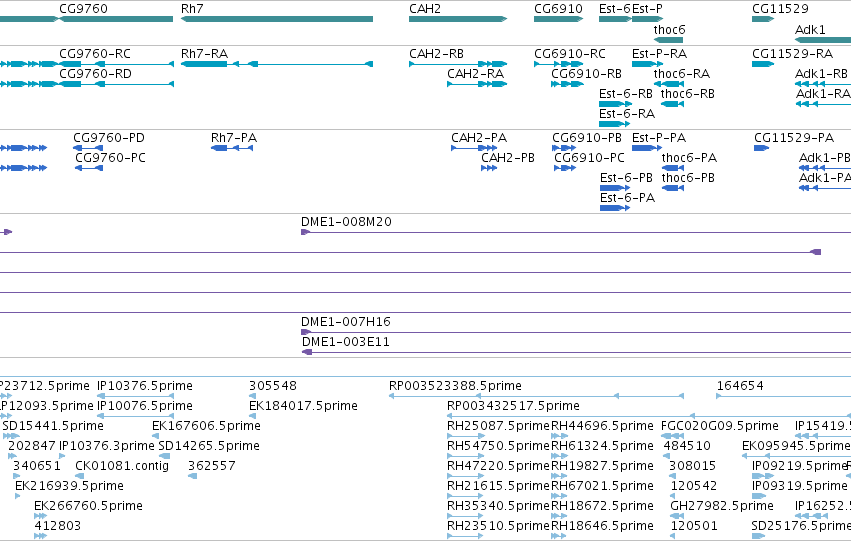Select the DME1-003E11 clone label

(x=346, y=342)
